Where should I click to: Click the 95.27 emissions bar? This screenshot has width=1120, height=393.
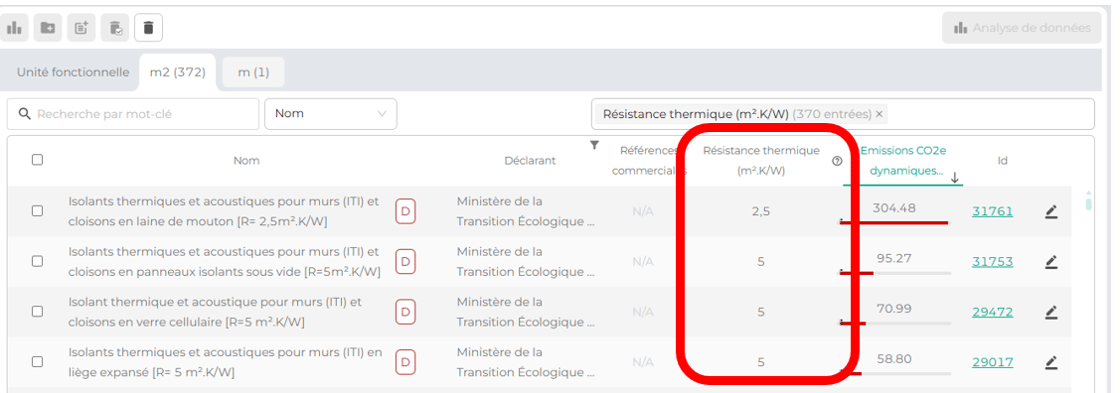tap(894, 273)
